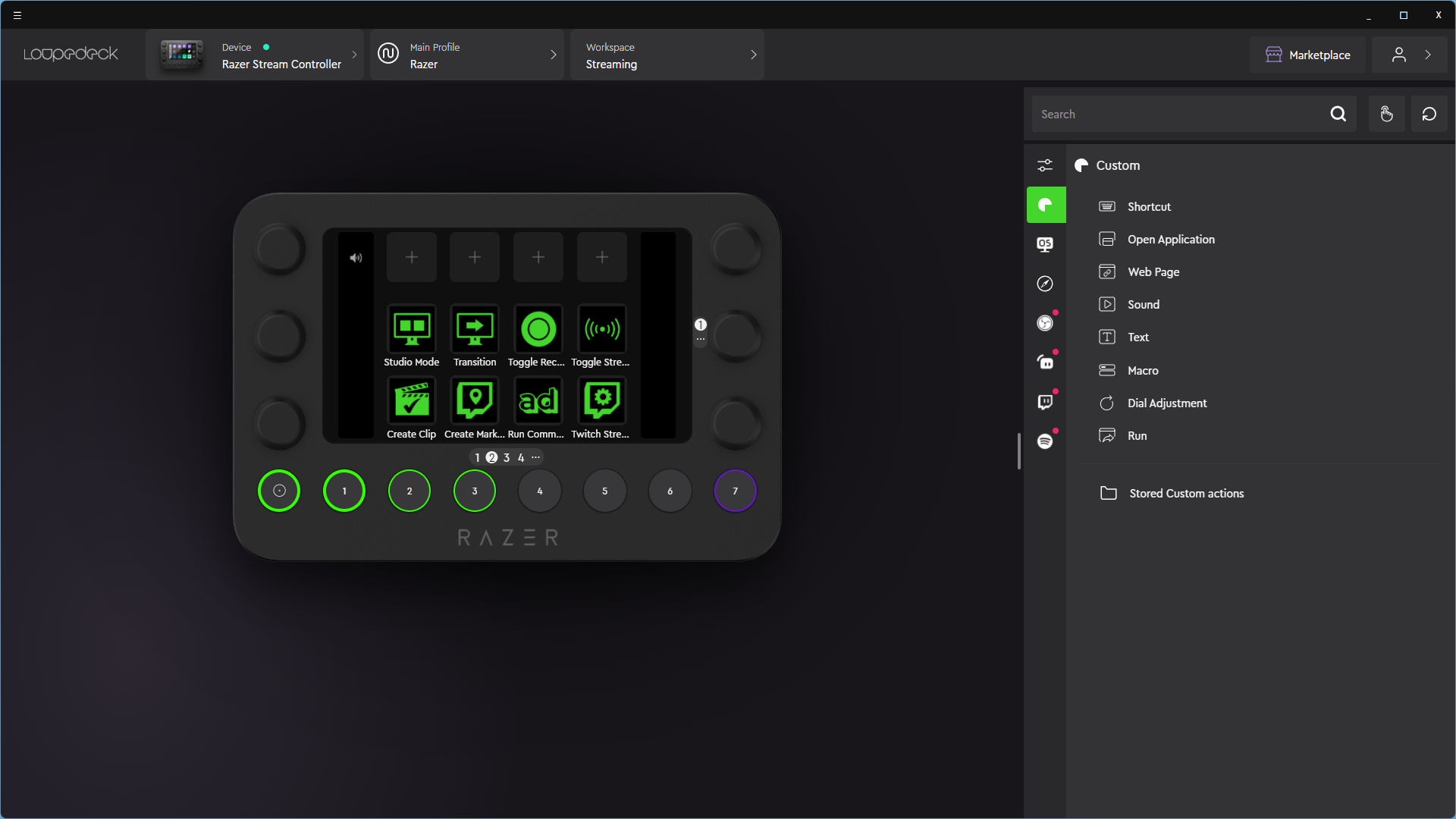Screen dimensions: 1456x819
Task: Open the Marketplace tab
Action: [1308, 55]
